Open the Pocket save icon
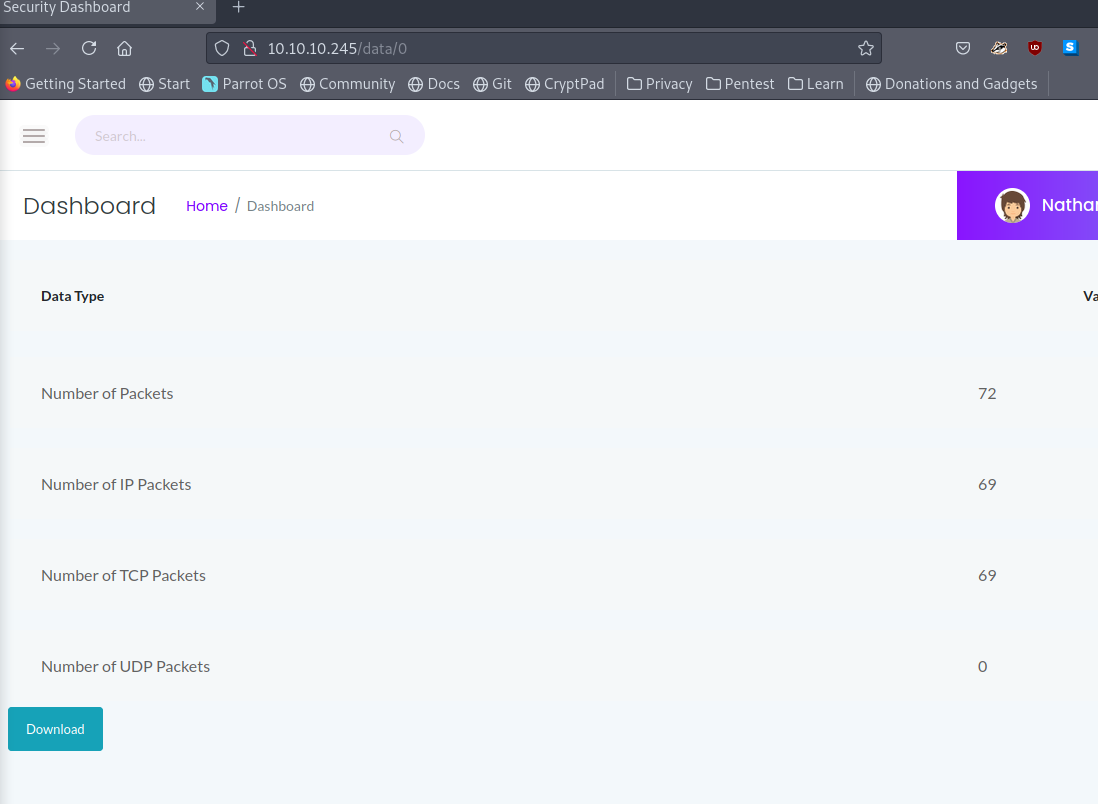 click(963, 48)
